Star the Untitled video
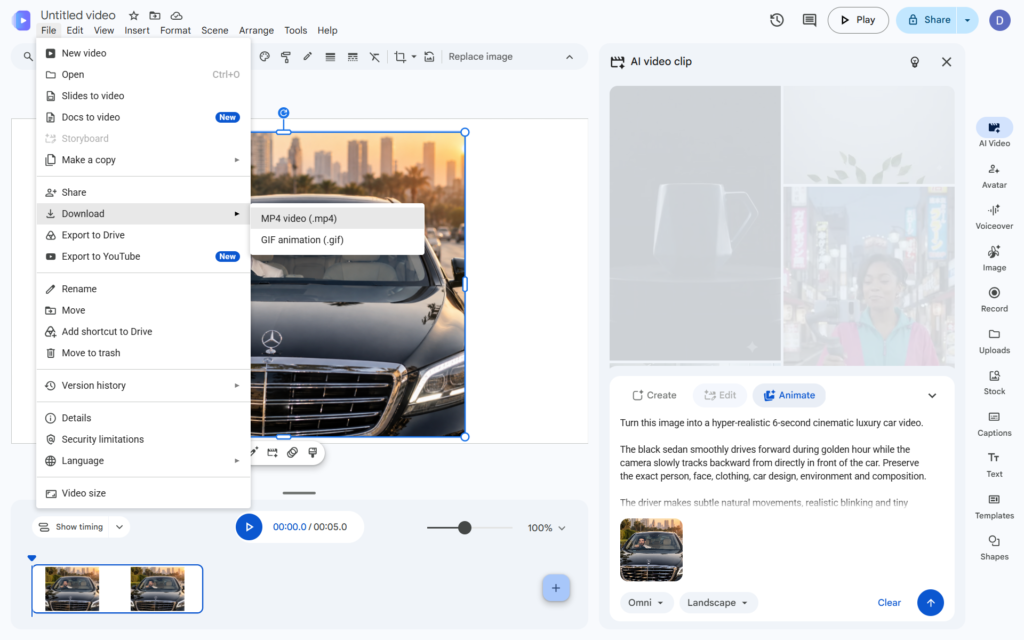This screenshot has width=1024, height=640. click(x=133, y=15)
